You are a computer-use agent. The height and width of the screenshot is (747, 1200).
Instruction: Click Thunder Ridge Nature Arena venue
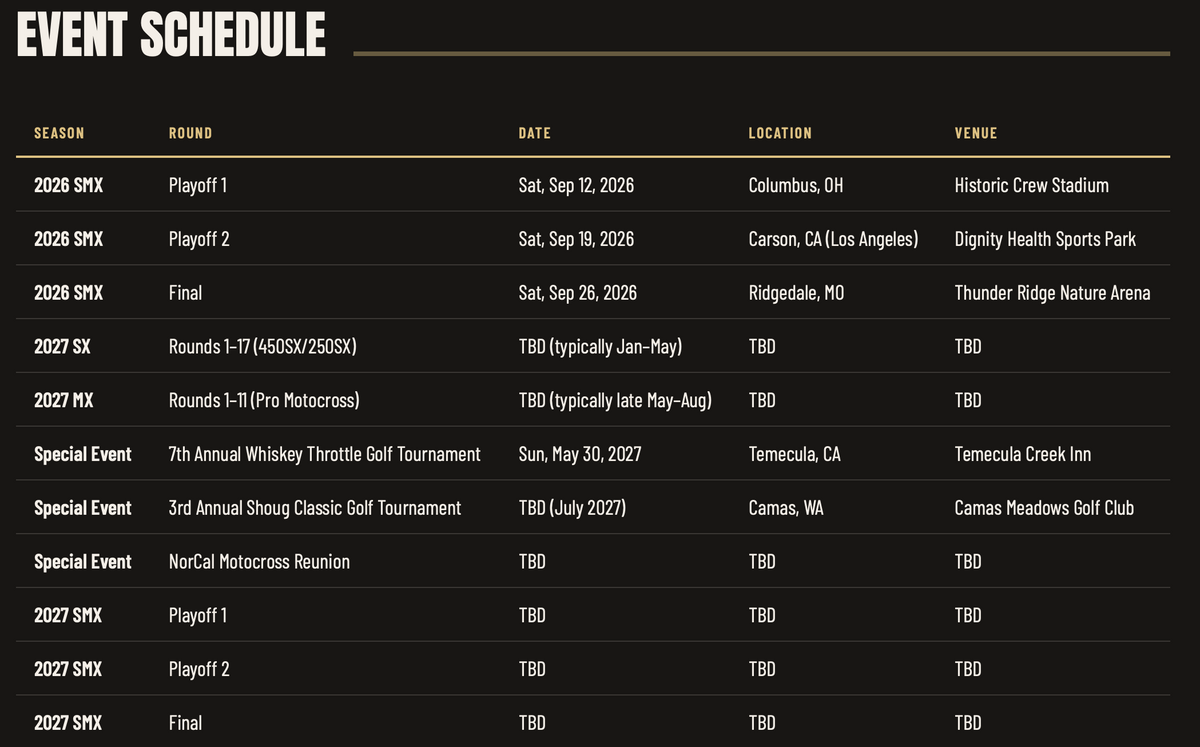(1052, 293)
